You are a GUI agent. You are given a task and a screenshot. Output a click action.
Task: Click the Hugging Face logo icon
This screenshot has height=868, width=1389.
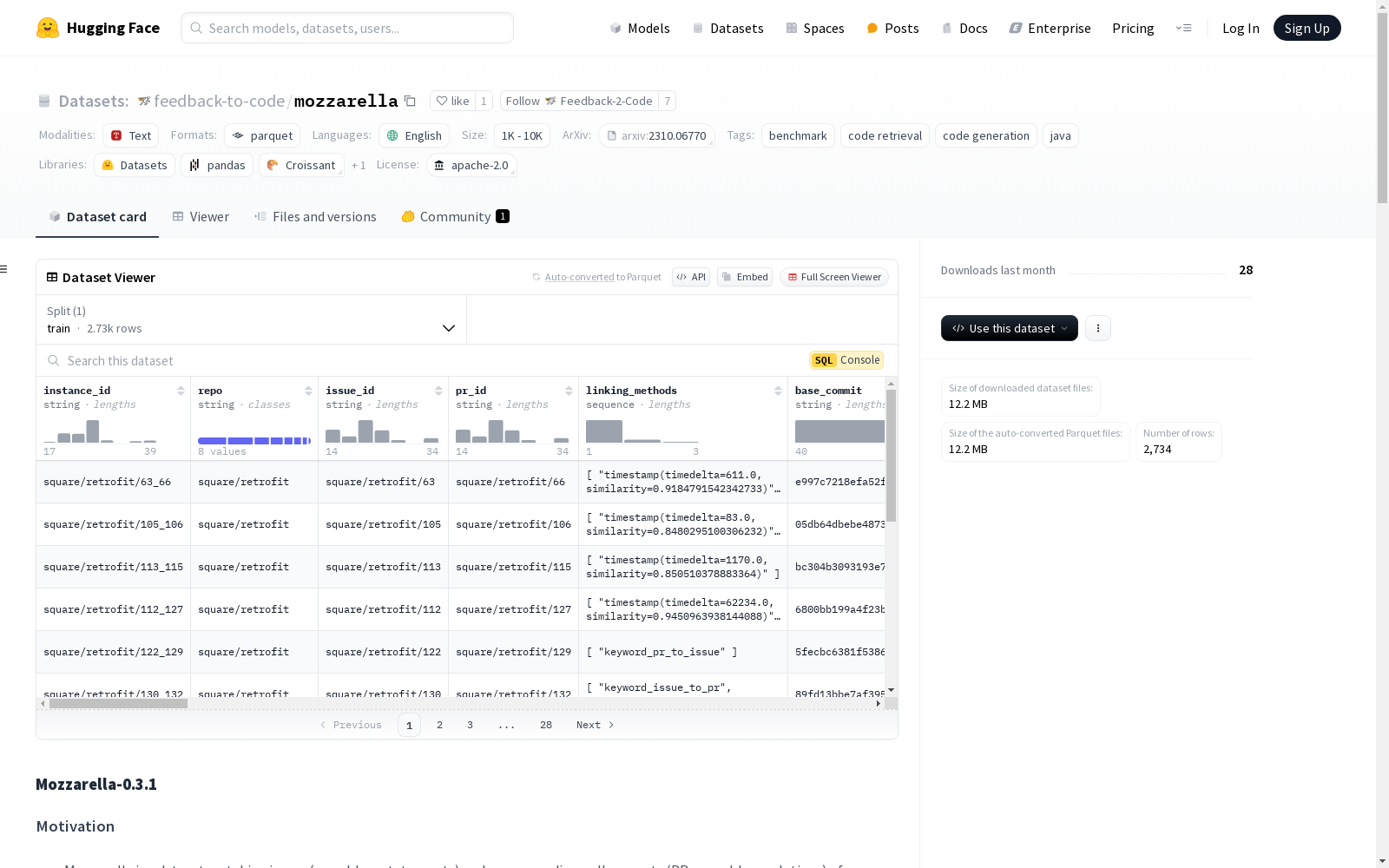(48, 28)
